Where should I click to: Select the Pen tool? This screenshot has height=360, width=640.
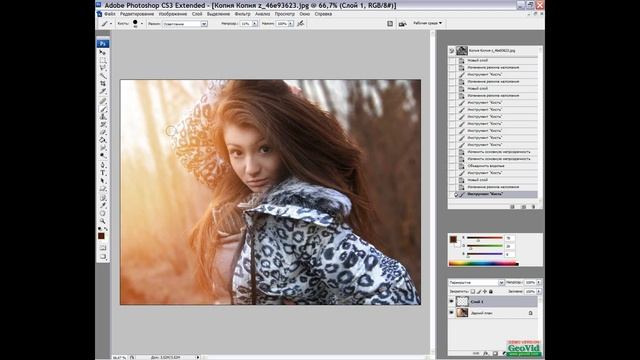pyautogui.click(x=102, y=165)
